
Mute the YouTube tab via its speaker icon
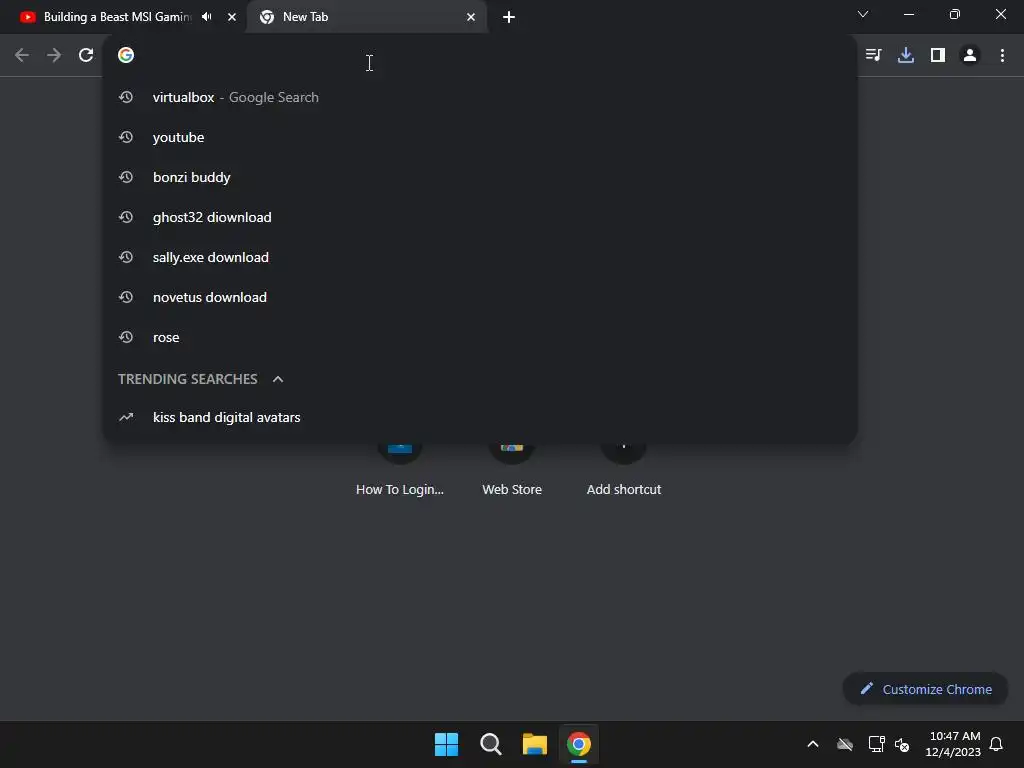point(207,17)
